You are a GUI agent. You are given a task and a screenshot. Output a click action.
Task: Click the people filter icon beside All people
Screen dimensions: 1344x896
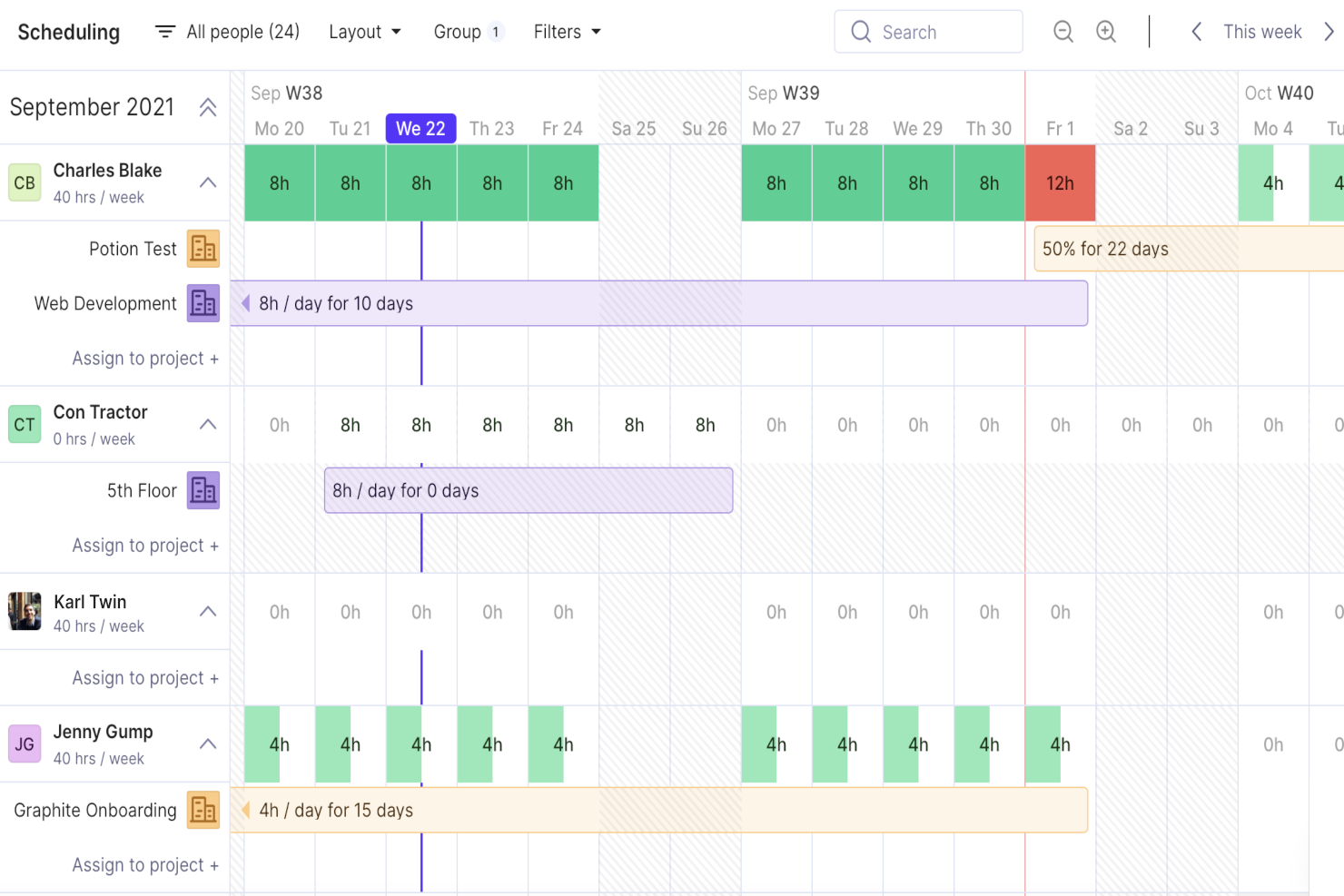pyautogui.click(x=164, y=31)
